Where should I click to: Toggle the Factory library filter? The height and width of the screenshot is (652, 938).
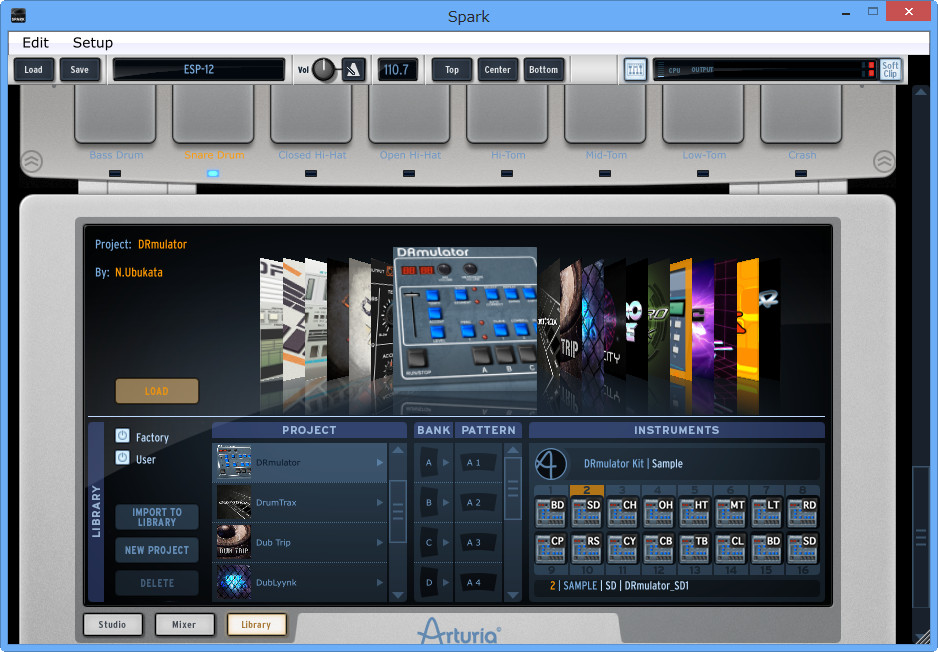point(123,436)
